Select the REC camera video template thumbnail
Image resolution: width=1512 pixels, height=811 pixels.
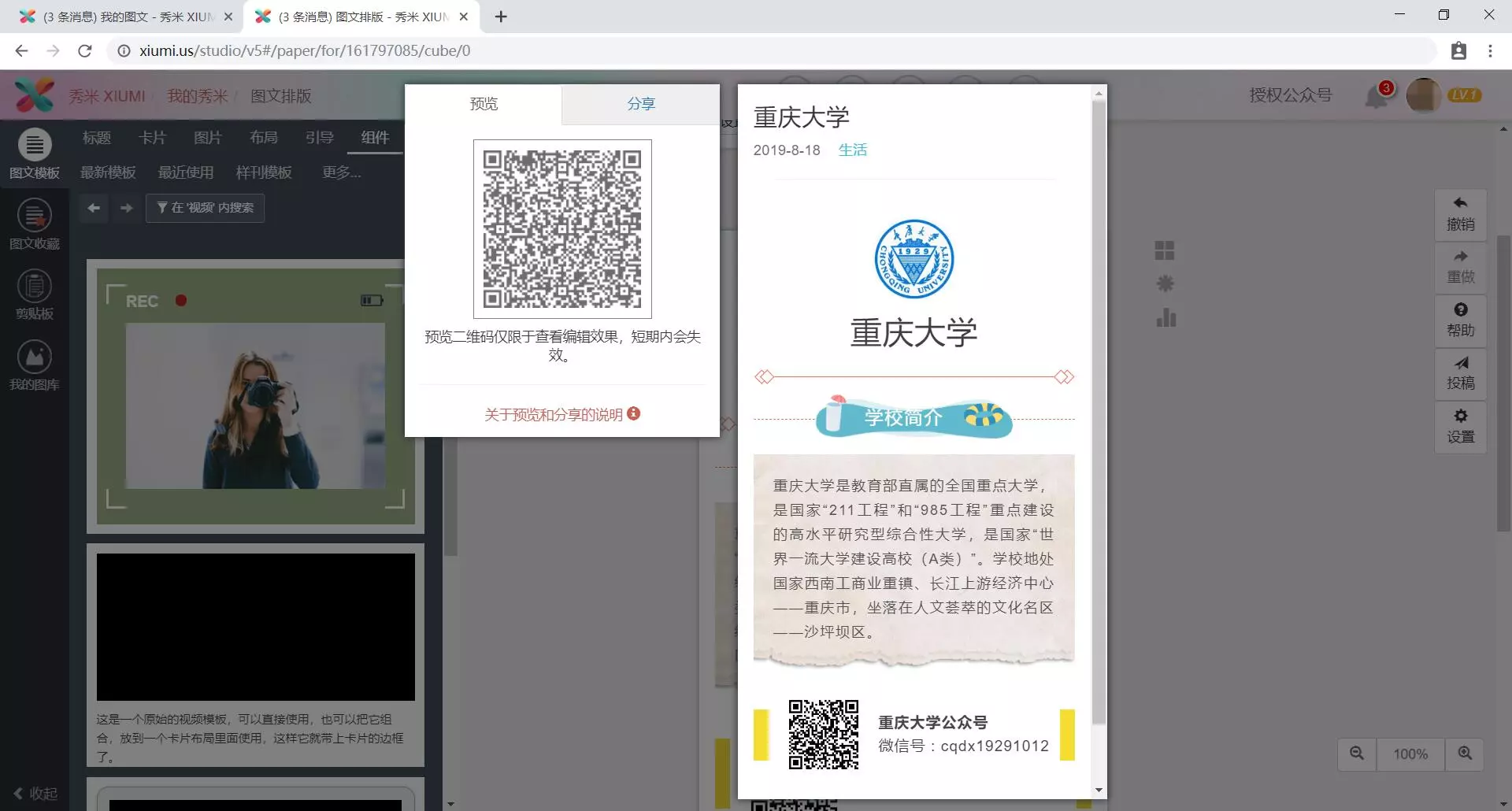pyautogui.click(x=255, y=395)
